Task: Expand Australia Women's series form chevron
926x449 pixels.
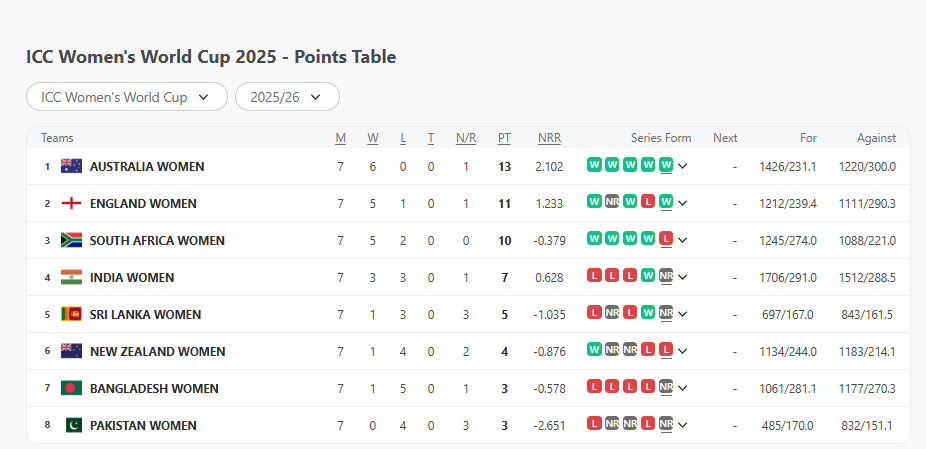Action: tap(683, 166)
